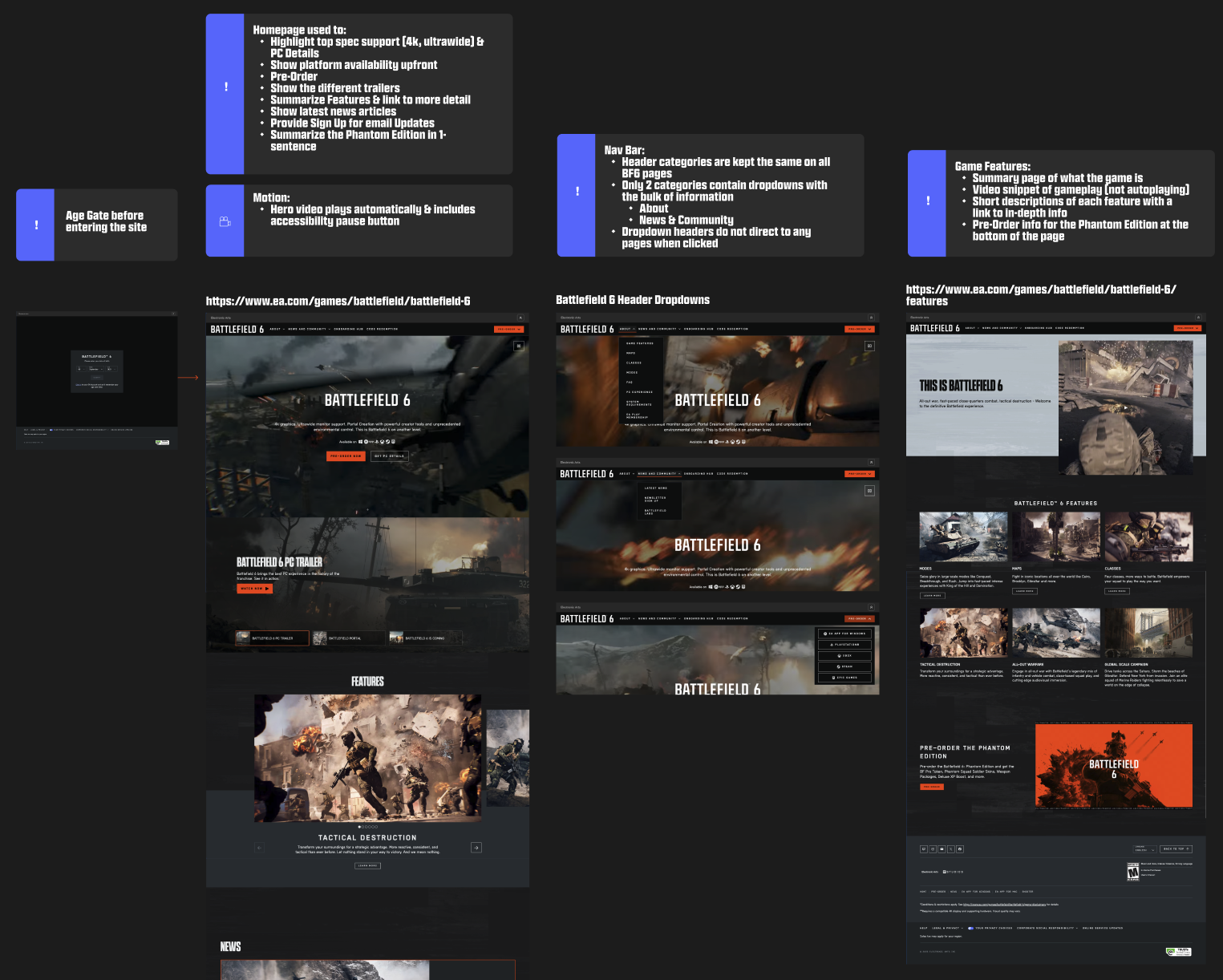Screen dimensions: 1223x980
Task: Collapse expanded Pre-Order dropdown in third header frame
Action: [859, 618]
